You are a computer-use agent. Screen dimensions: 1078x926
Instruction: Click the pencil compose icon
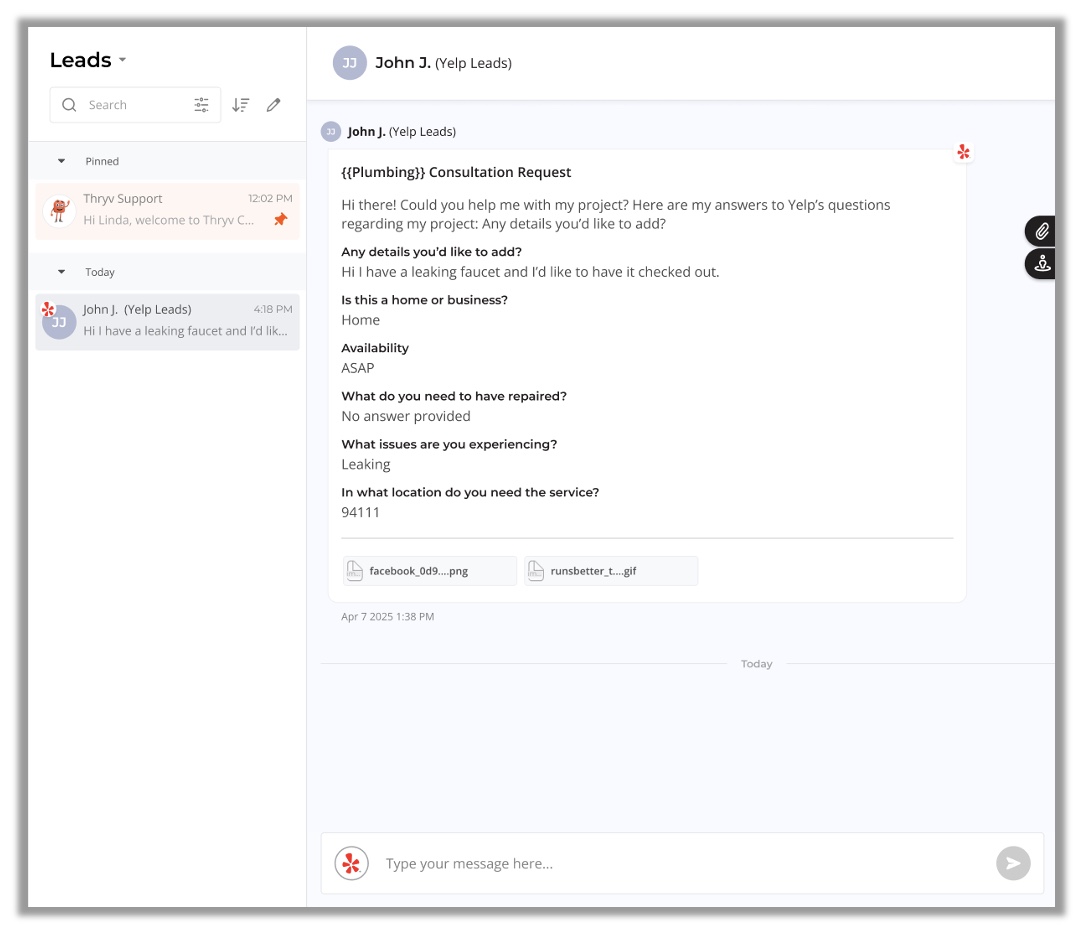273,105
